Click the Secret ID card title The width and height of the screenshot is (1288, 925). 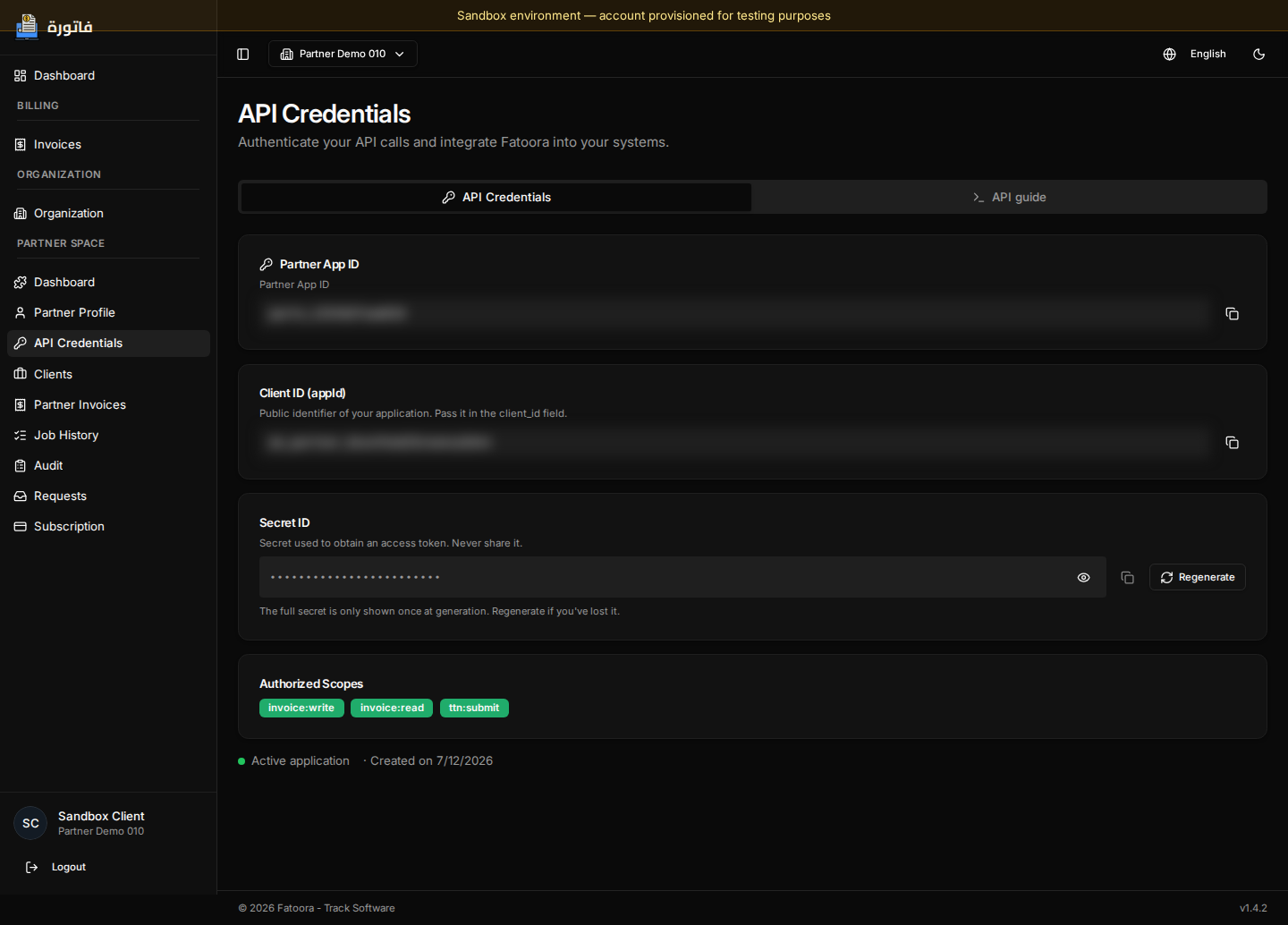[x=284, y=522]
